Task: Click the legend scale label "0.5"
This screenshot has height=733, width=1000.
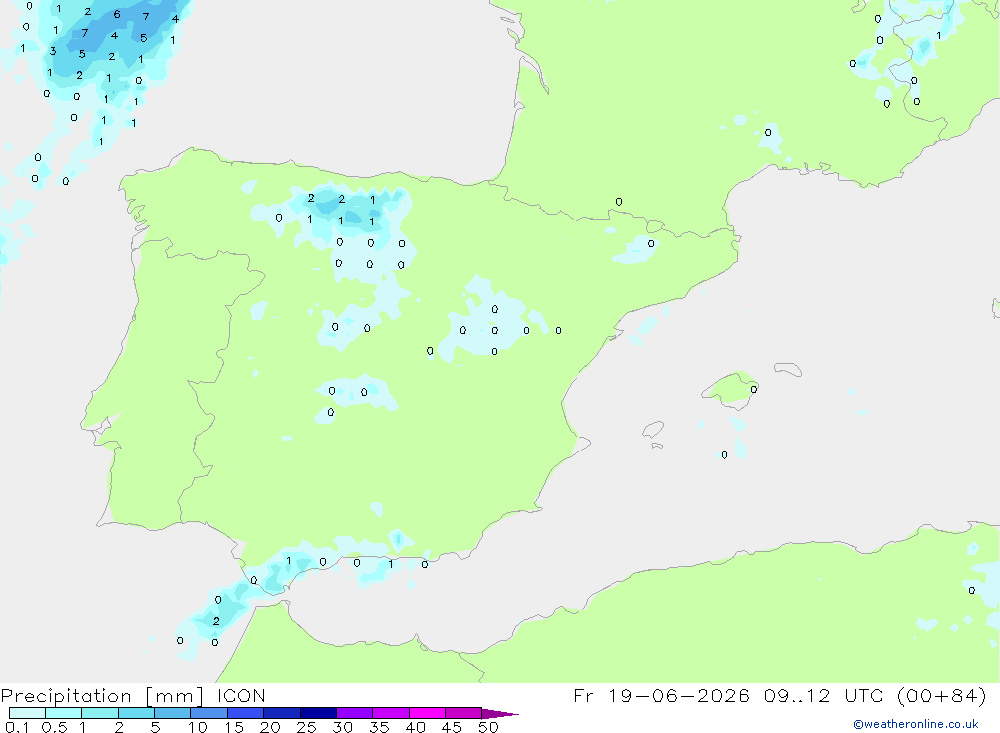Action: (x=54, y=727)
